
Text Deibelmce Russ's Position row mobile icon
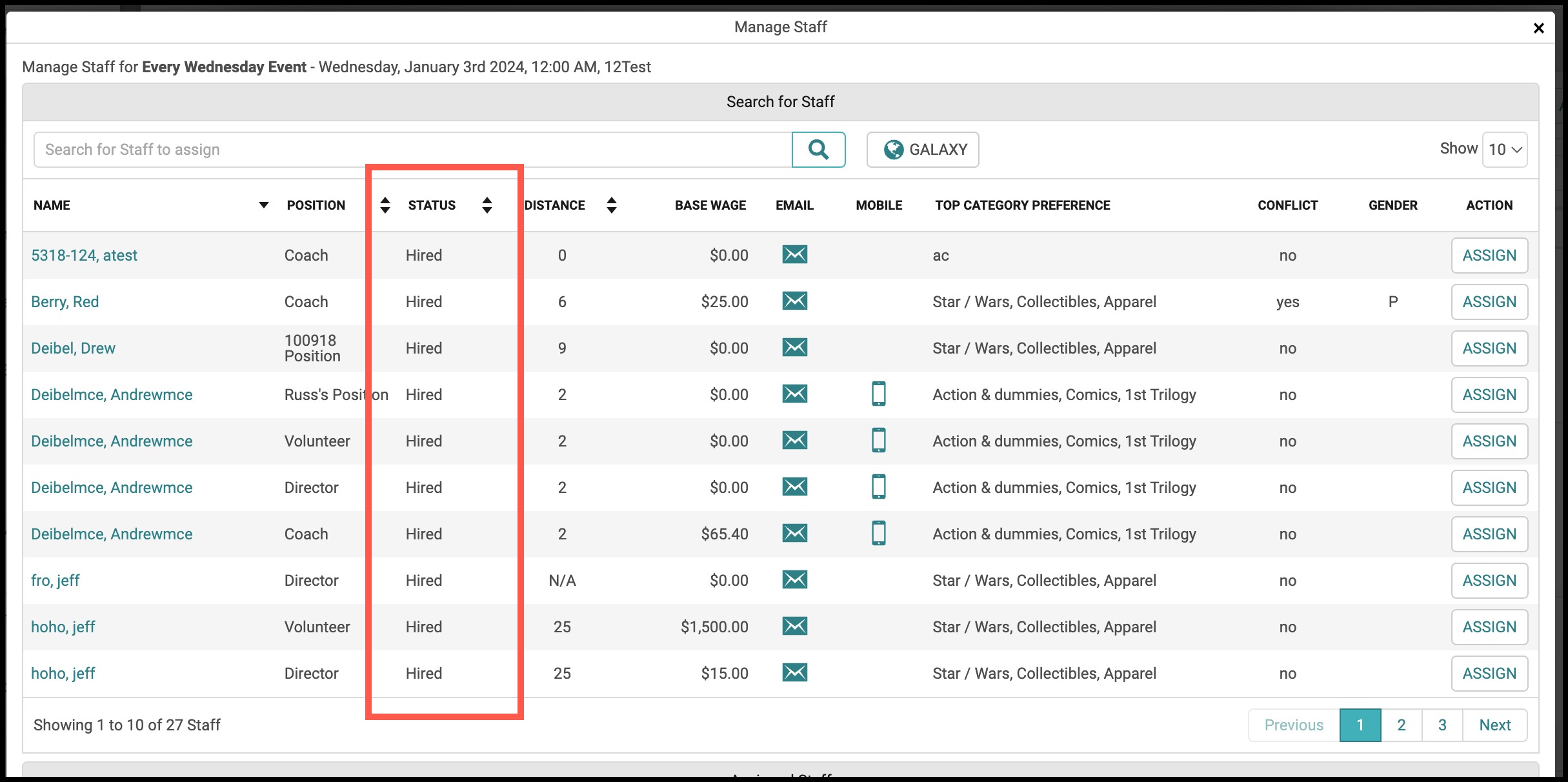click(879, 394)
